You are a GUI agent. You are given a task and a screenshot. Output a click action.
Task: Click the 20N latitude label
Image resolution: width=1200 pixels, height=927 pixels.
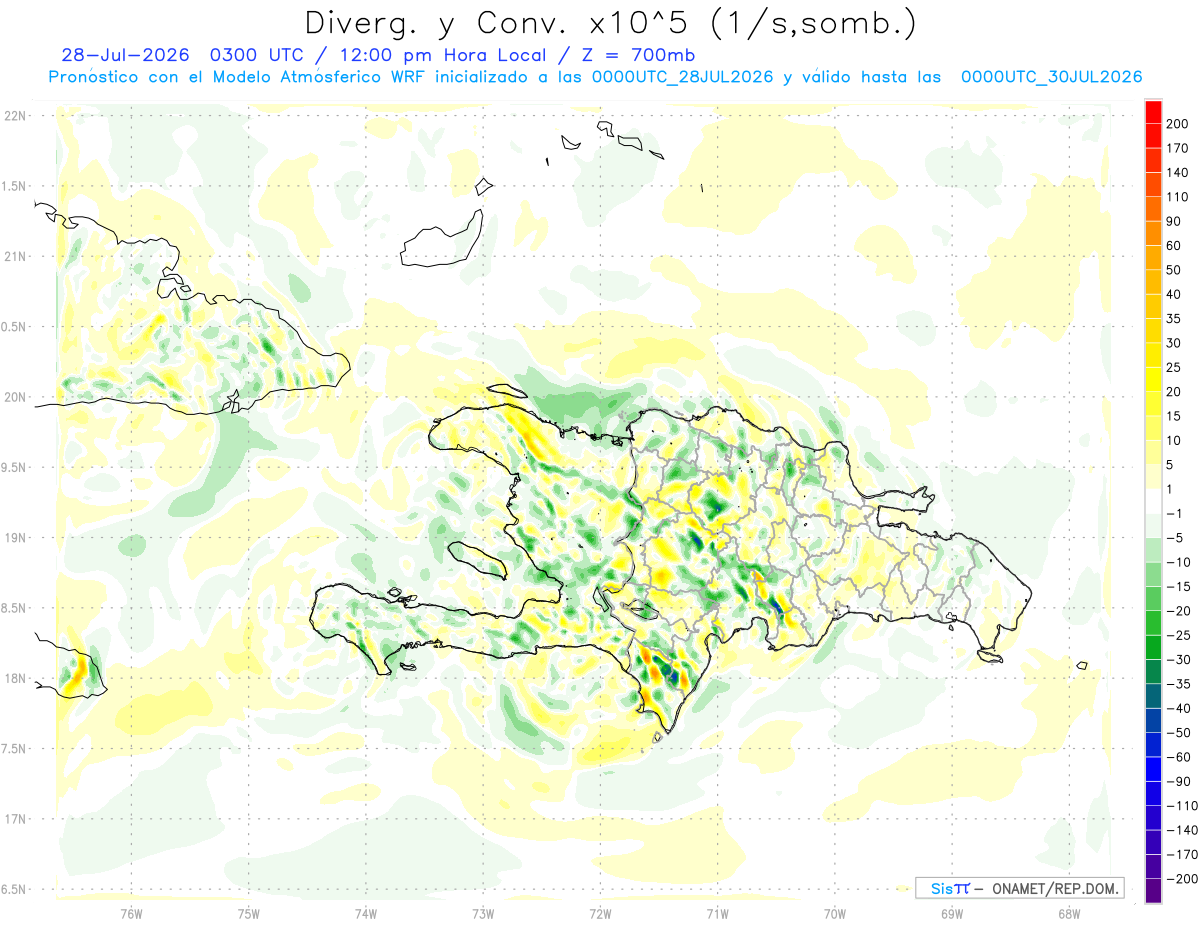14,397
